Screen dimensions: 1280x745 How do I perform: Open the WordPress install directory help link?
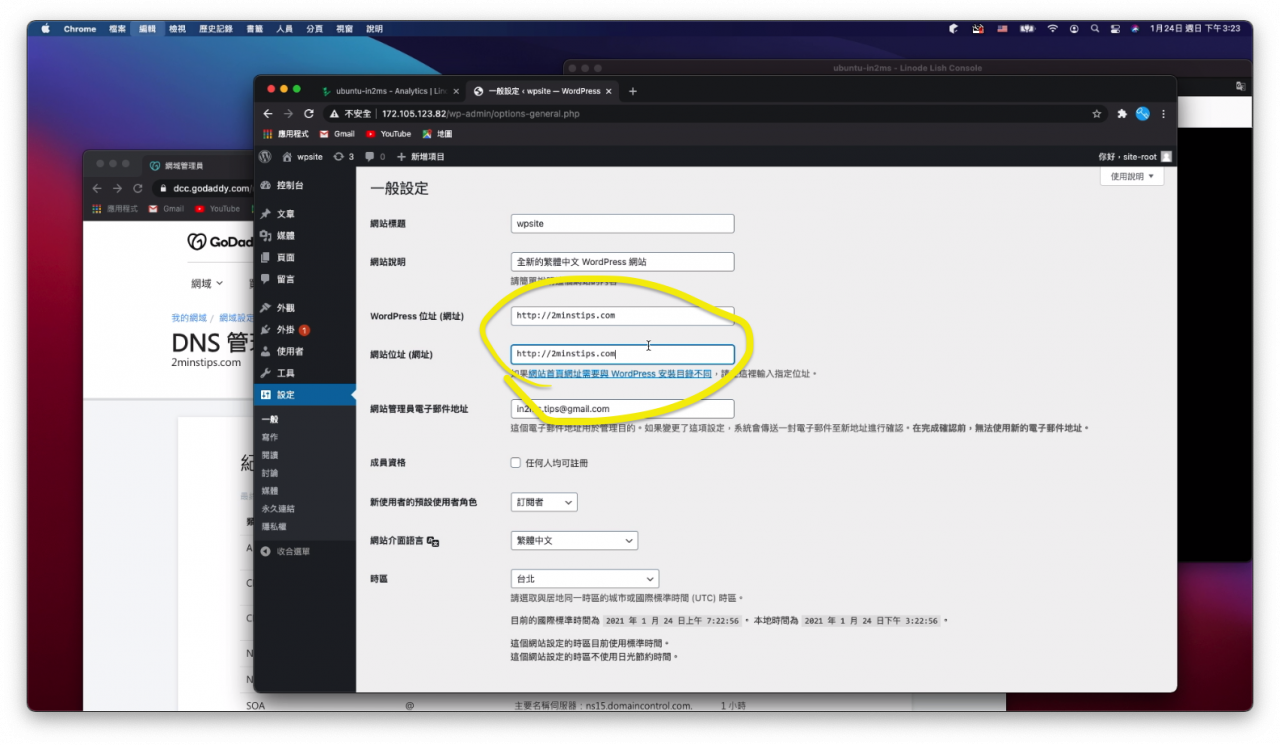click(x=620, y=374)
